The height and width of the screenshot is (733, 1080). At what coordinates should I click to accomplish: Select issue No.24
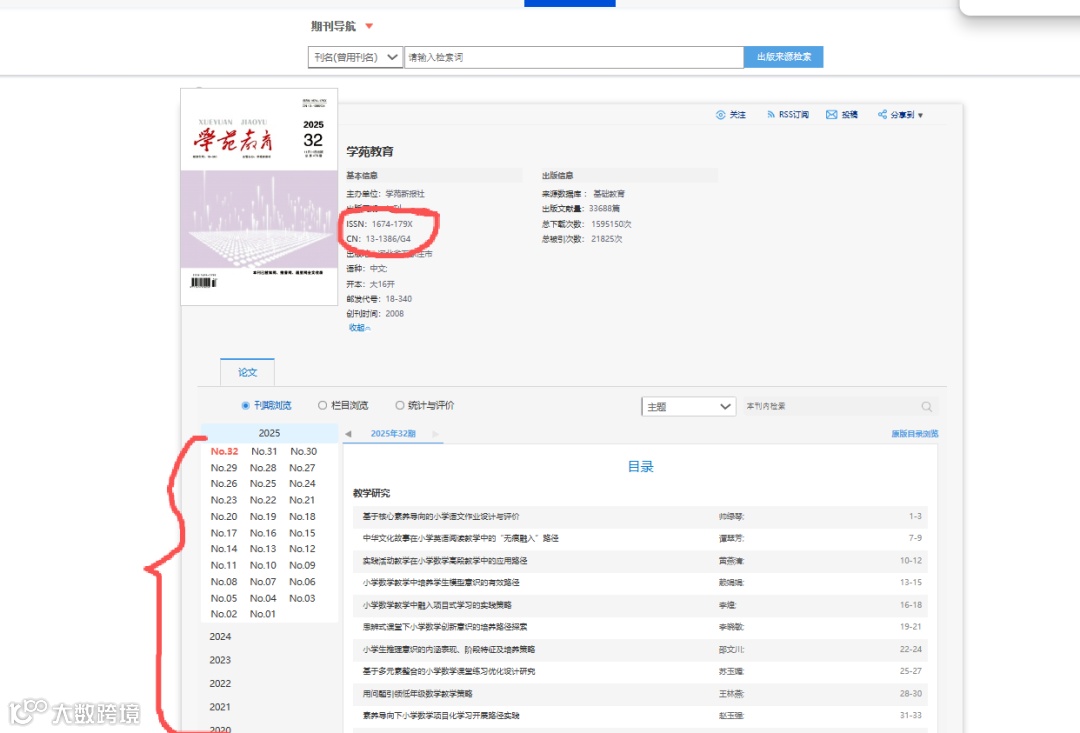302,484
